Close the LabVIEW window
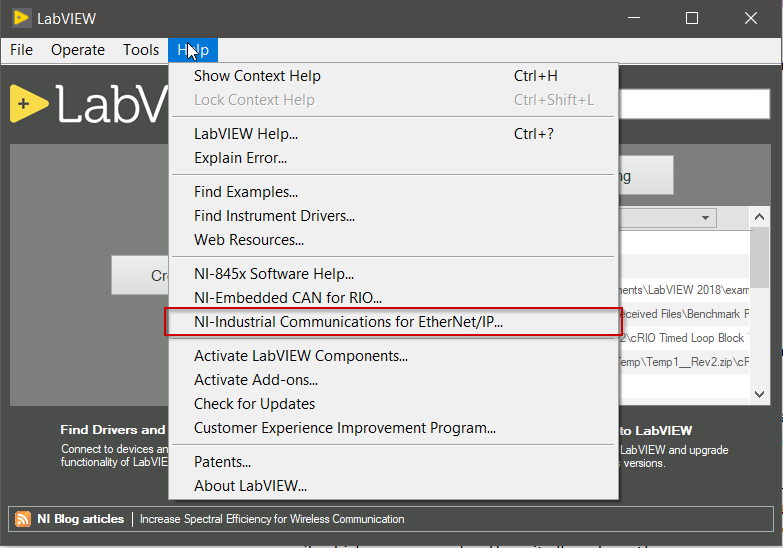Image resolution: width=783 pixels, height=548 pixels. click(x=751, y=18)
